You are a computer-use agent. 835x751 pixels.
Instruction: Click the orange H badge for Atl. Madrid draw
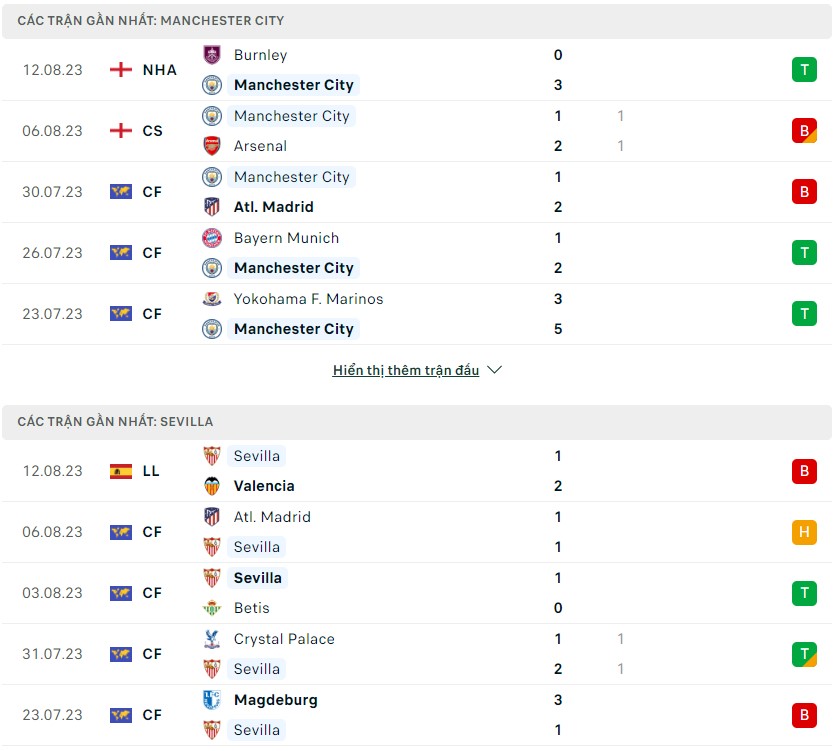click(804, 532)
